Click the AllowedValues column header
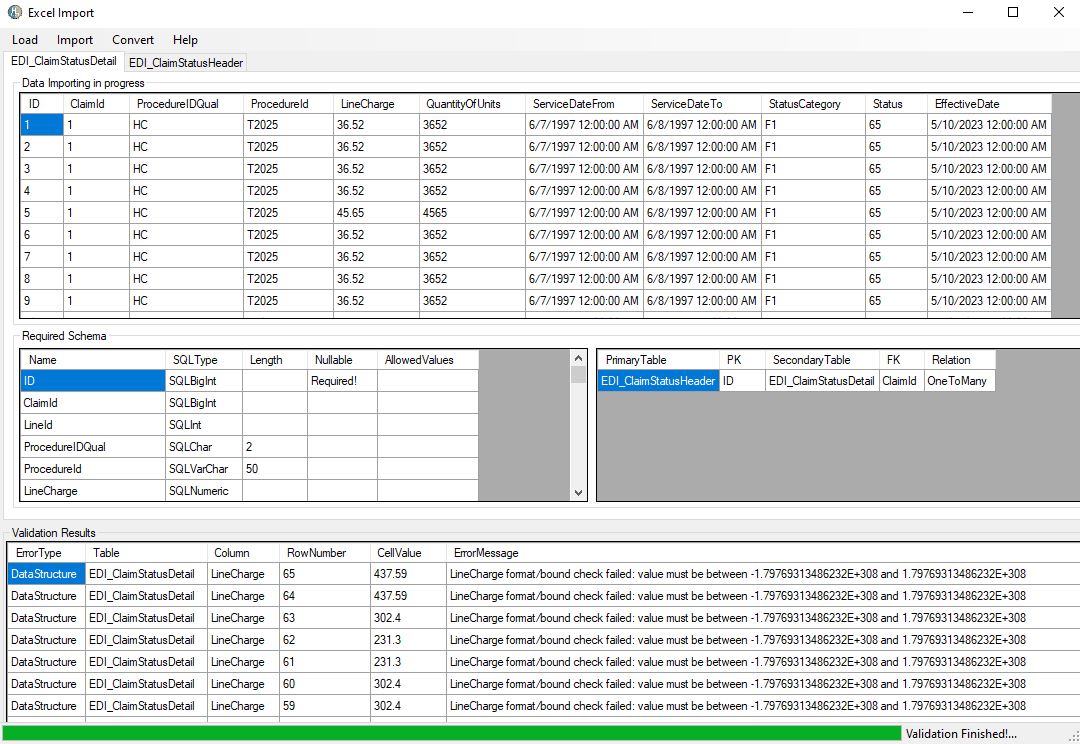The image size is (1080, 744). coord(428,360)
